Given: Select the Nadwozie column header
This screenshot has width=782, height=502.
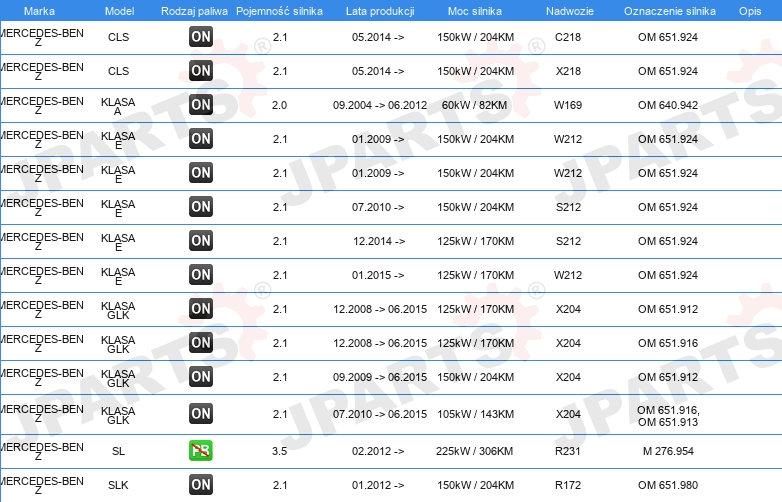Looking at the screenshot, I should point(570,11).
